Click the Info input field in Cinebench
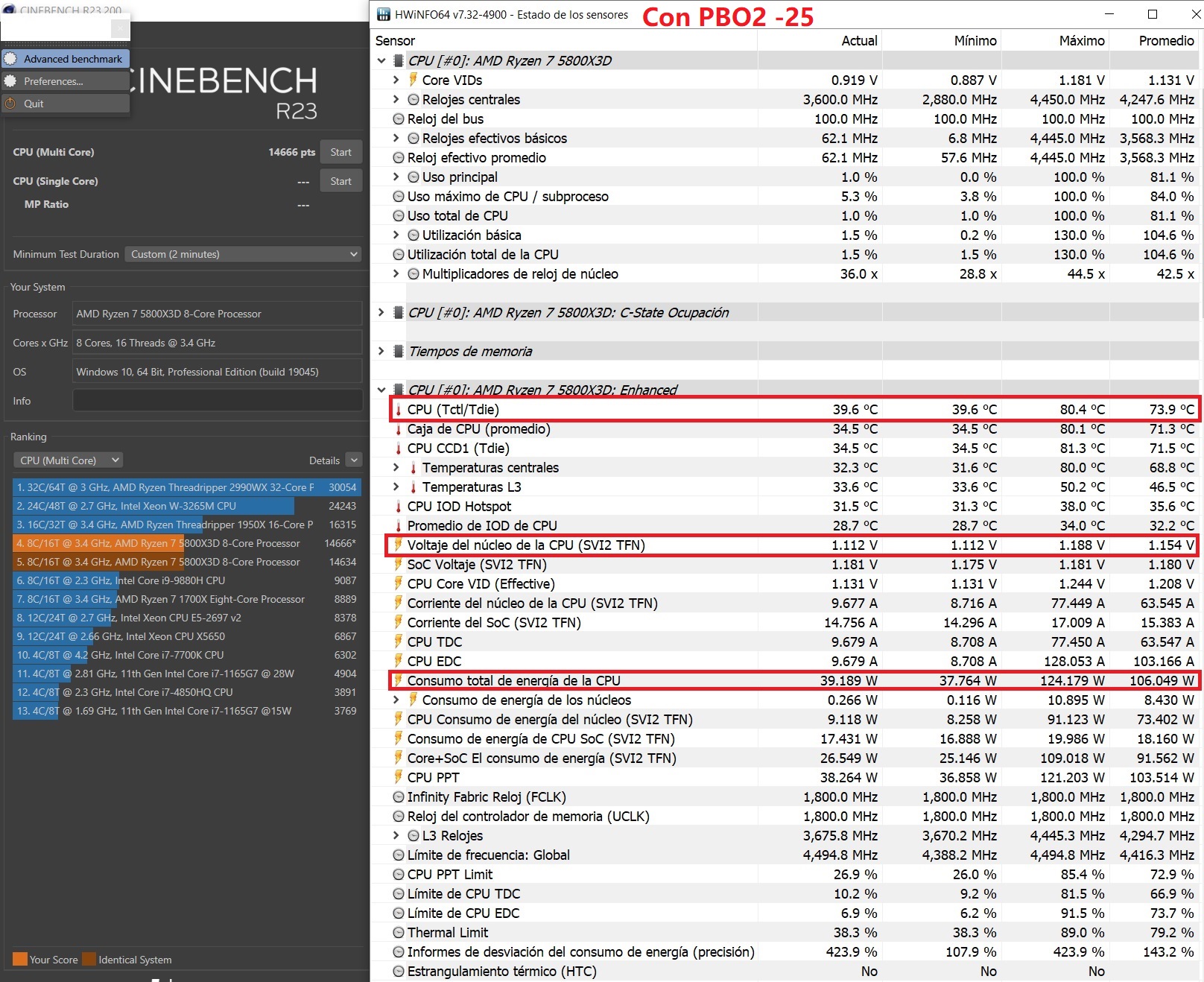The height and width of the screenshot is (982, 1204). click(x=218, y=401)
